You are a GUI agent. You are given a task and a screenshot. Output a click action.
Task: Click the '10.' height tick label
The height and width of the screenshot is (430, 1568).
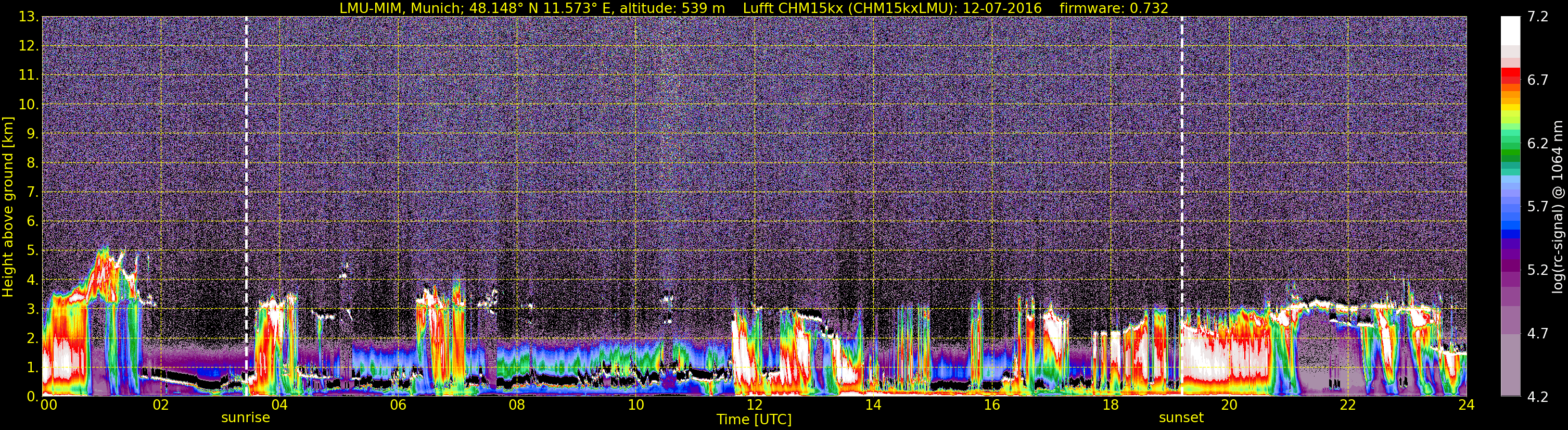tap(28, 104)
